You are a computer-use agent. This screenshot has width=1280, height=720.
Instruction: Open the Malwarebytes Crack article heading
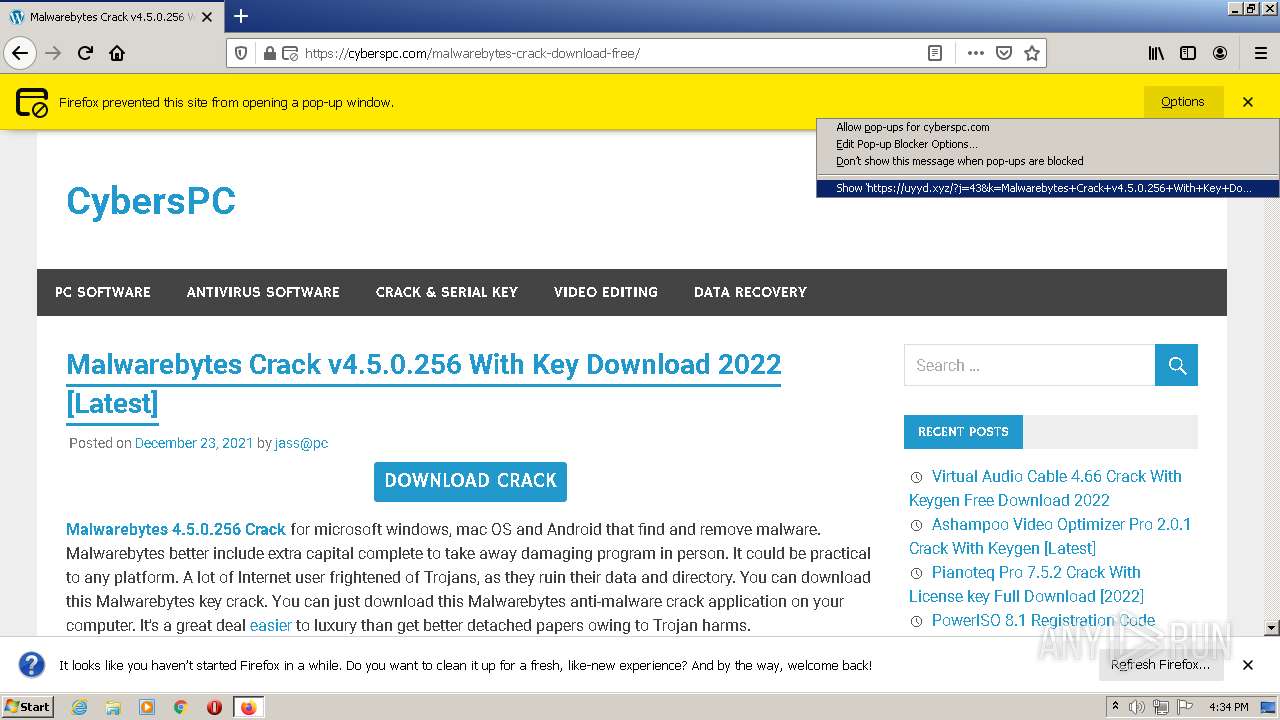click(424, 384)
